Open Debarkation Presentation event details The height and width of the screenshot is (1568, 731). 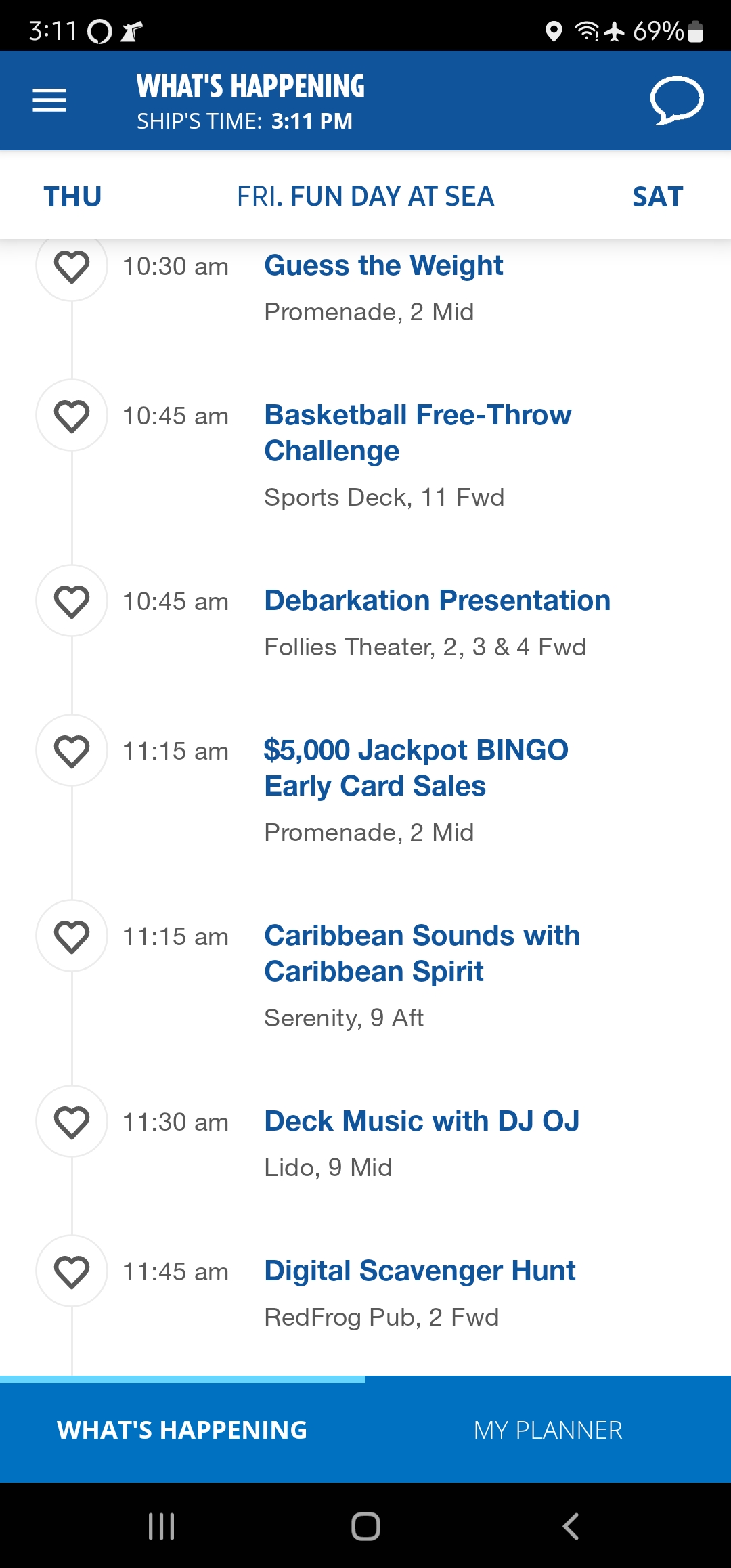point(437,601)
